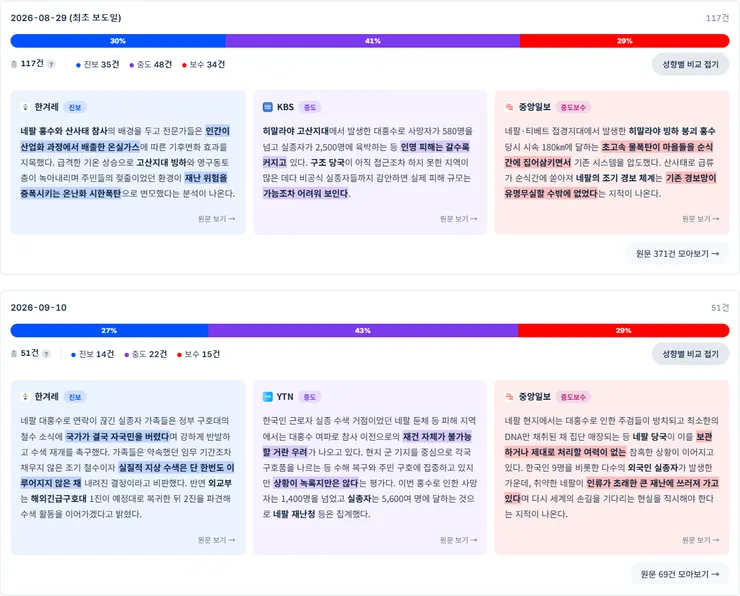Click the 중도 22건 legend entry

145,354
